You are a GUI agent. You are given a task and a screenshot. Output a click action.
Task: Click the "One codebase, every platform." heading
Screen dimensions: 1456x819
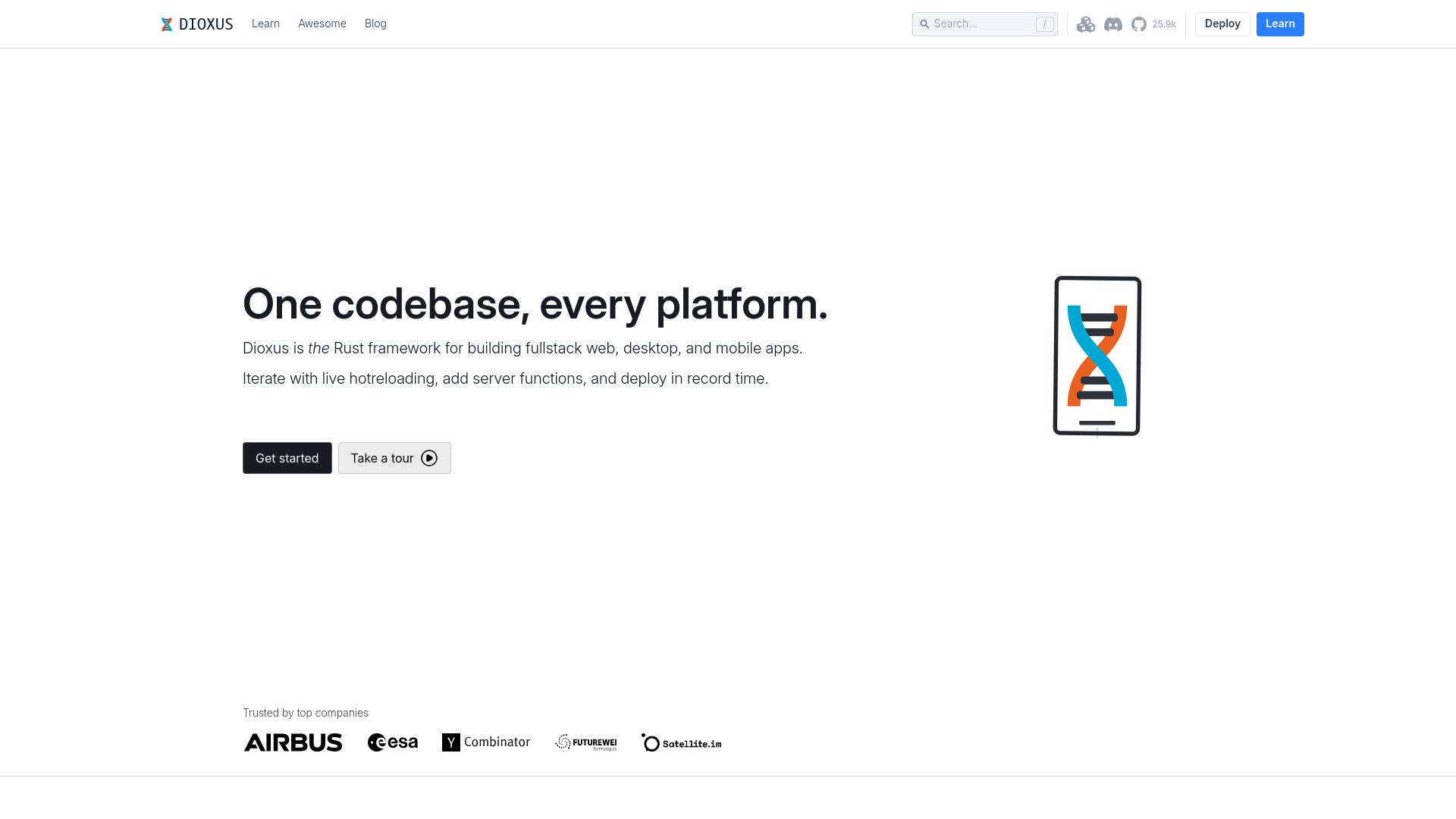535,304
